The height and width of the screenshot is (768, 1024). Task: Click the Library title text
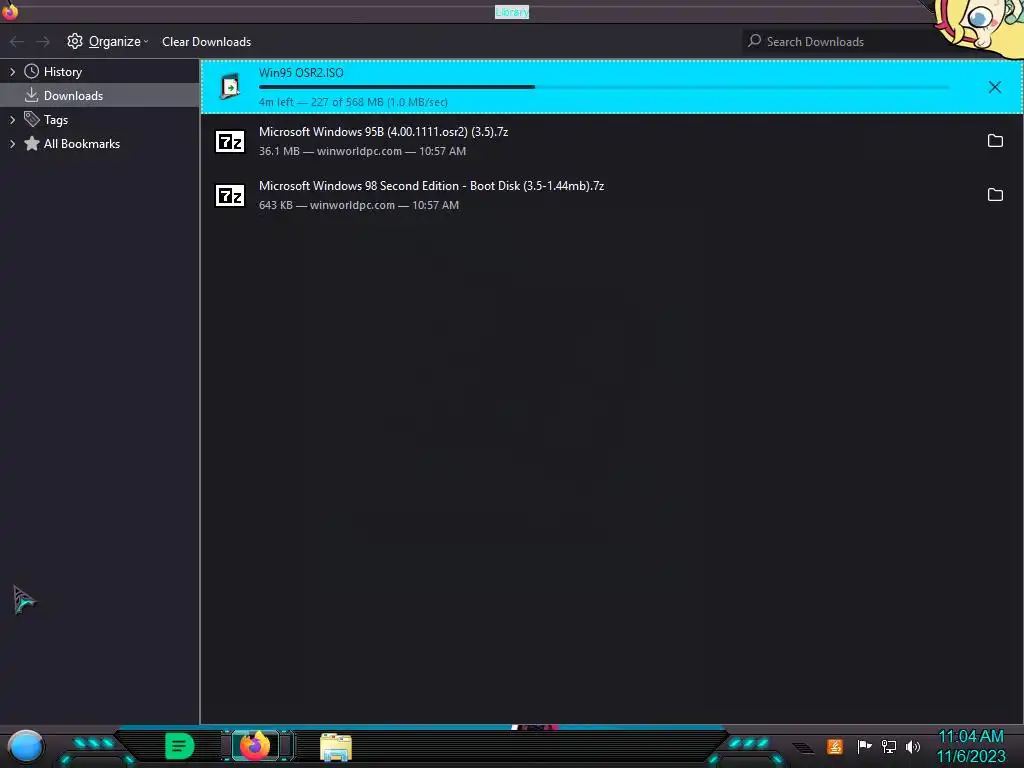coord(512,12)
